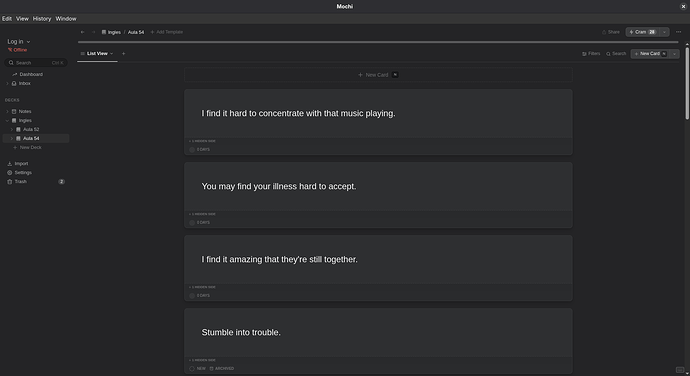
Task: Open the History menu
Action: point(42,18)
